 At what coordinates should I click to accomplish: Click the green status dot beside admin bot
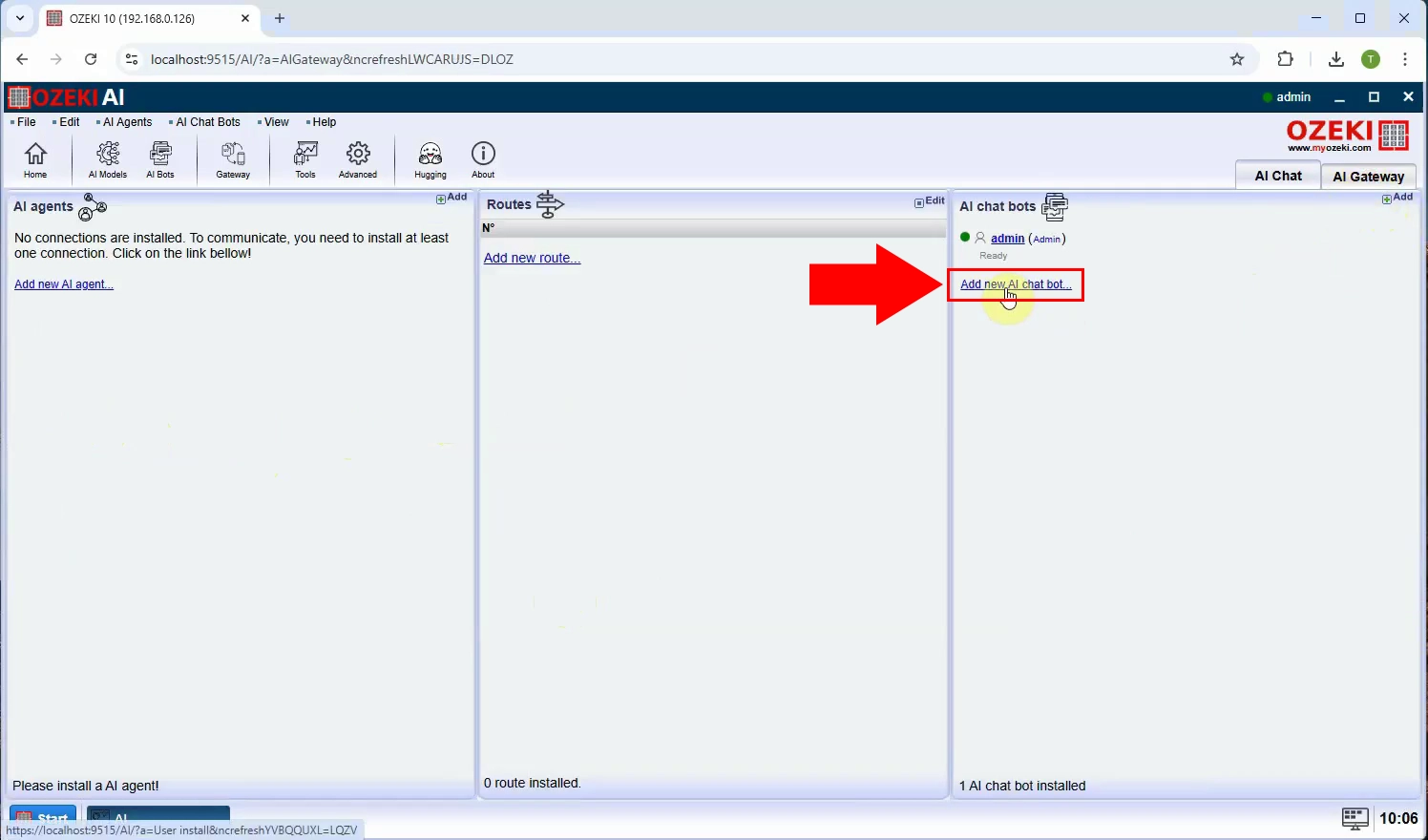coord(965,238)
